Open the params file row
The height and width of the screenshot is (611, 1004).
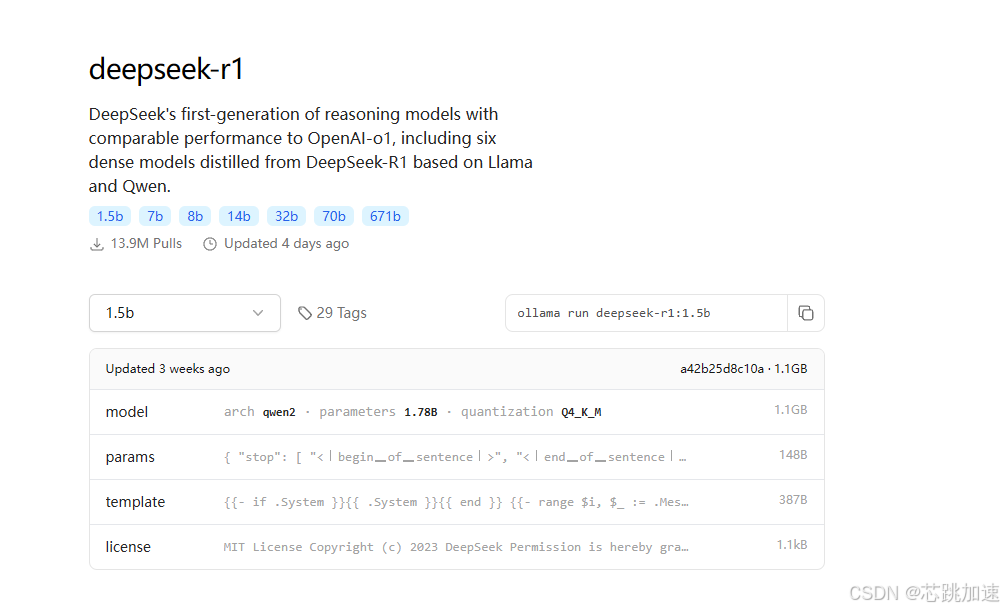tap(457, 457)
